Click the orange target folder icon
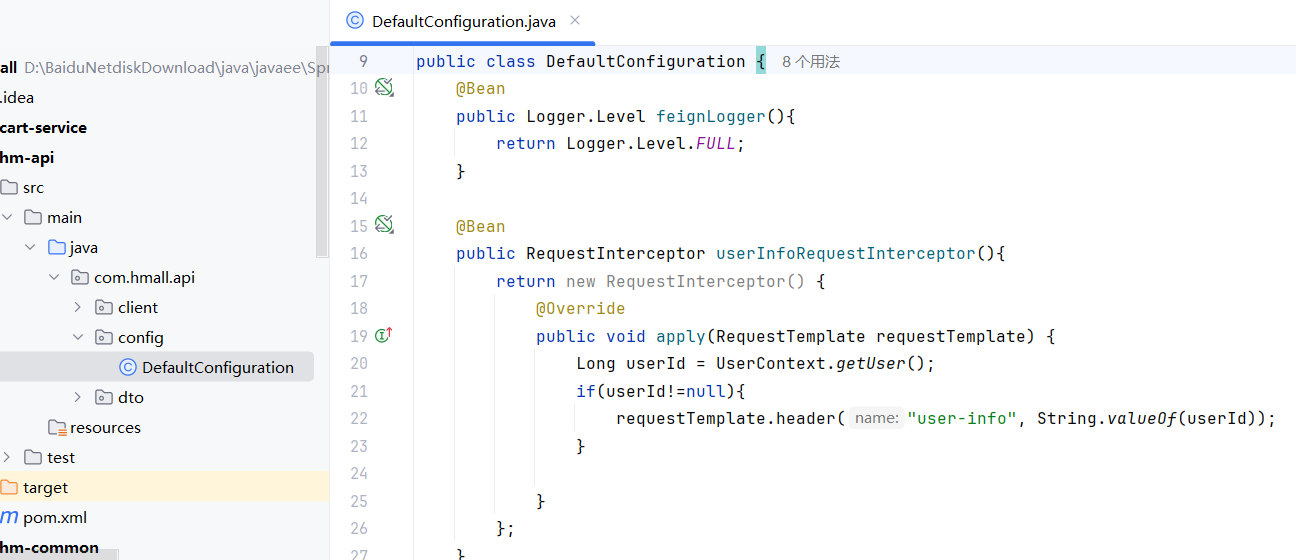Viewport: 1296px width, 560px height. (x=9, y=487)
